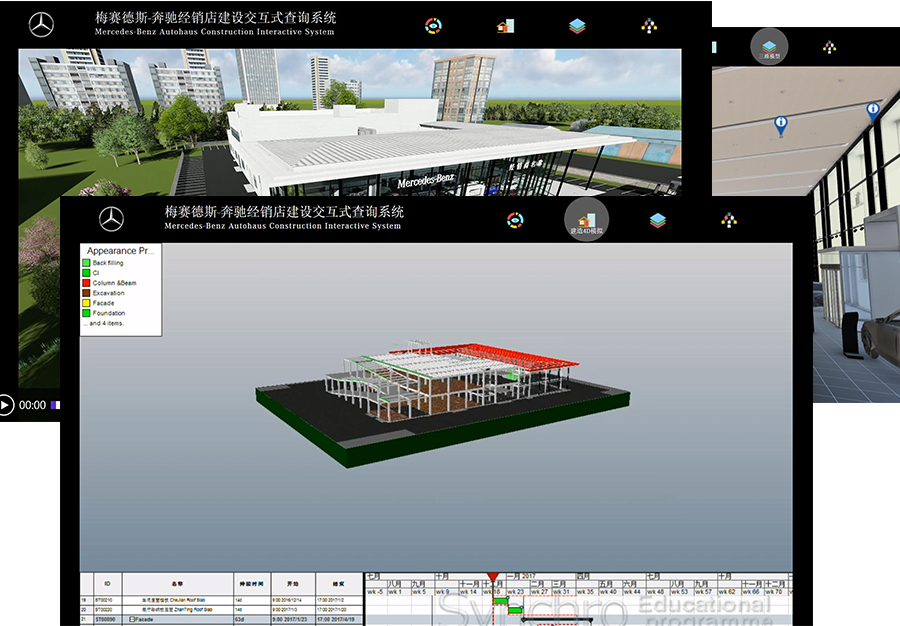Screen dimensions: 900x626
Task: Click the 开始 column header
Action: [x=293, y=584]
